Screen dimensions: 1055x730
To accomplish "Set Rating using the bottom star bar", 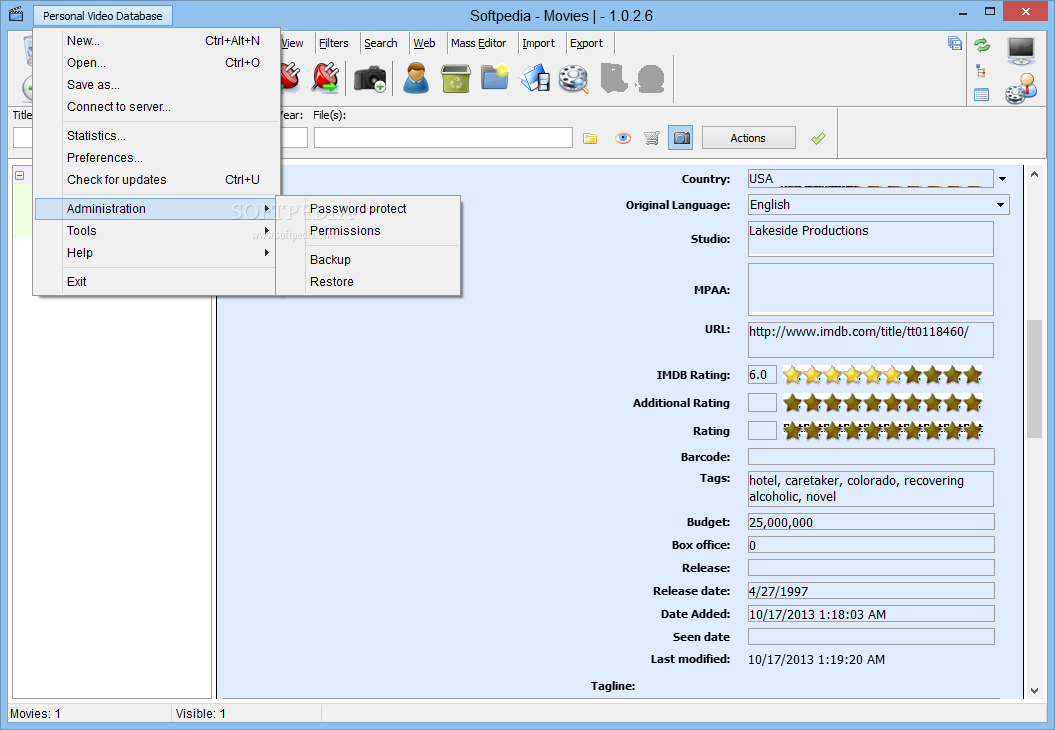I will pos(882,431).
